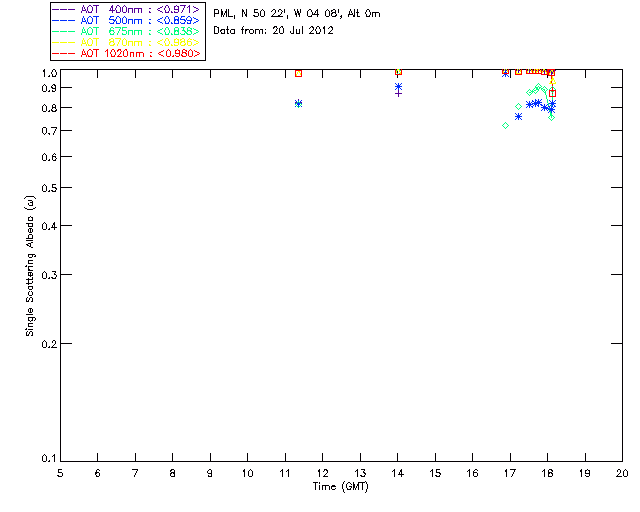This screenshot has height=512, width=640.
Task: Click the 15 hour x-axis label
Action: pos(435,474)
